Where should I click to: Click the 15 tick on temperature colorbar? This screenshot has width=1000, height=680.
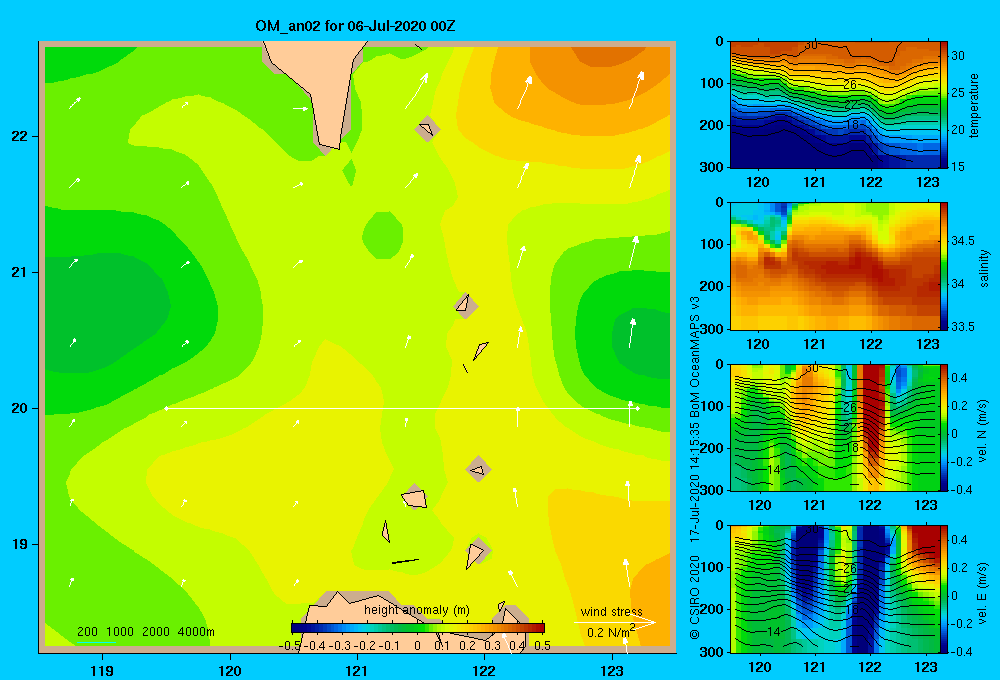click(x=958, y=166)
